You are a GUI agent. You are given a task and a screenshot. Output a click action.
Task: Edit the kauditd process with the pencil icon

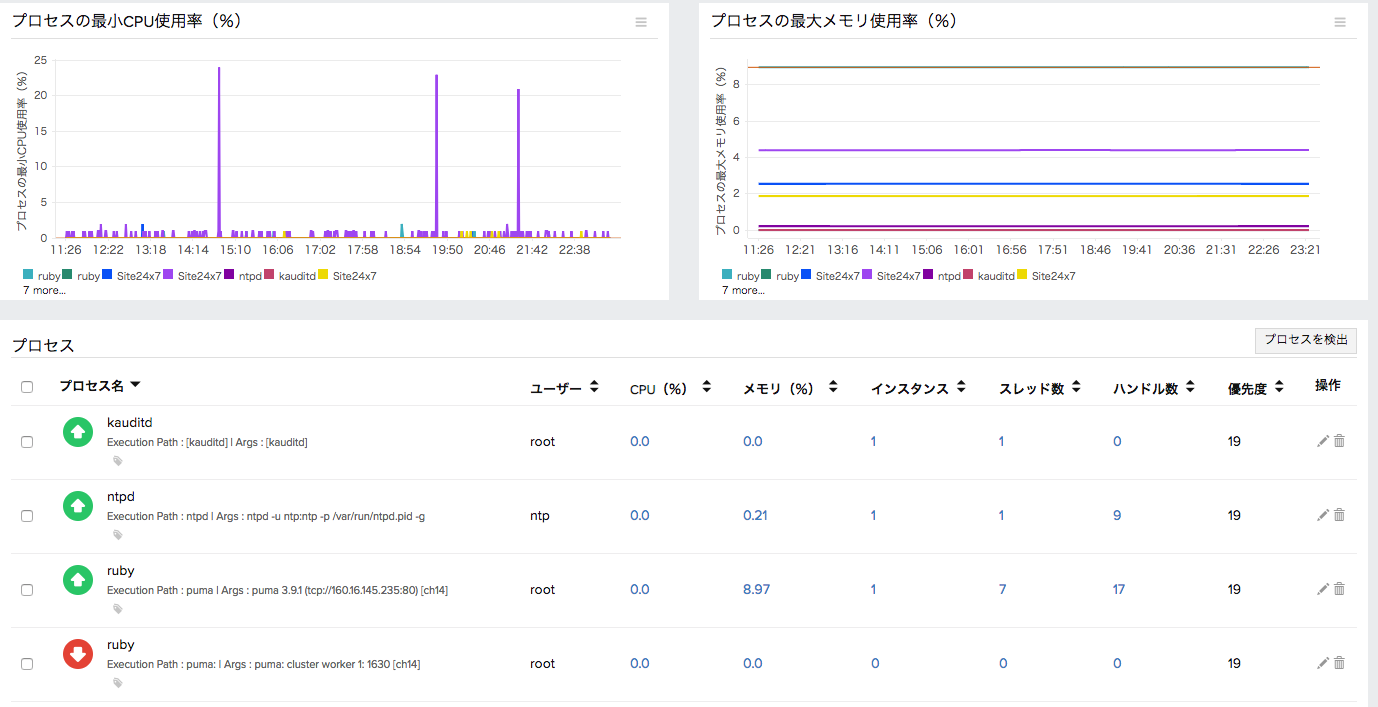[1322, 441]
